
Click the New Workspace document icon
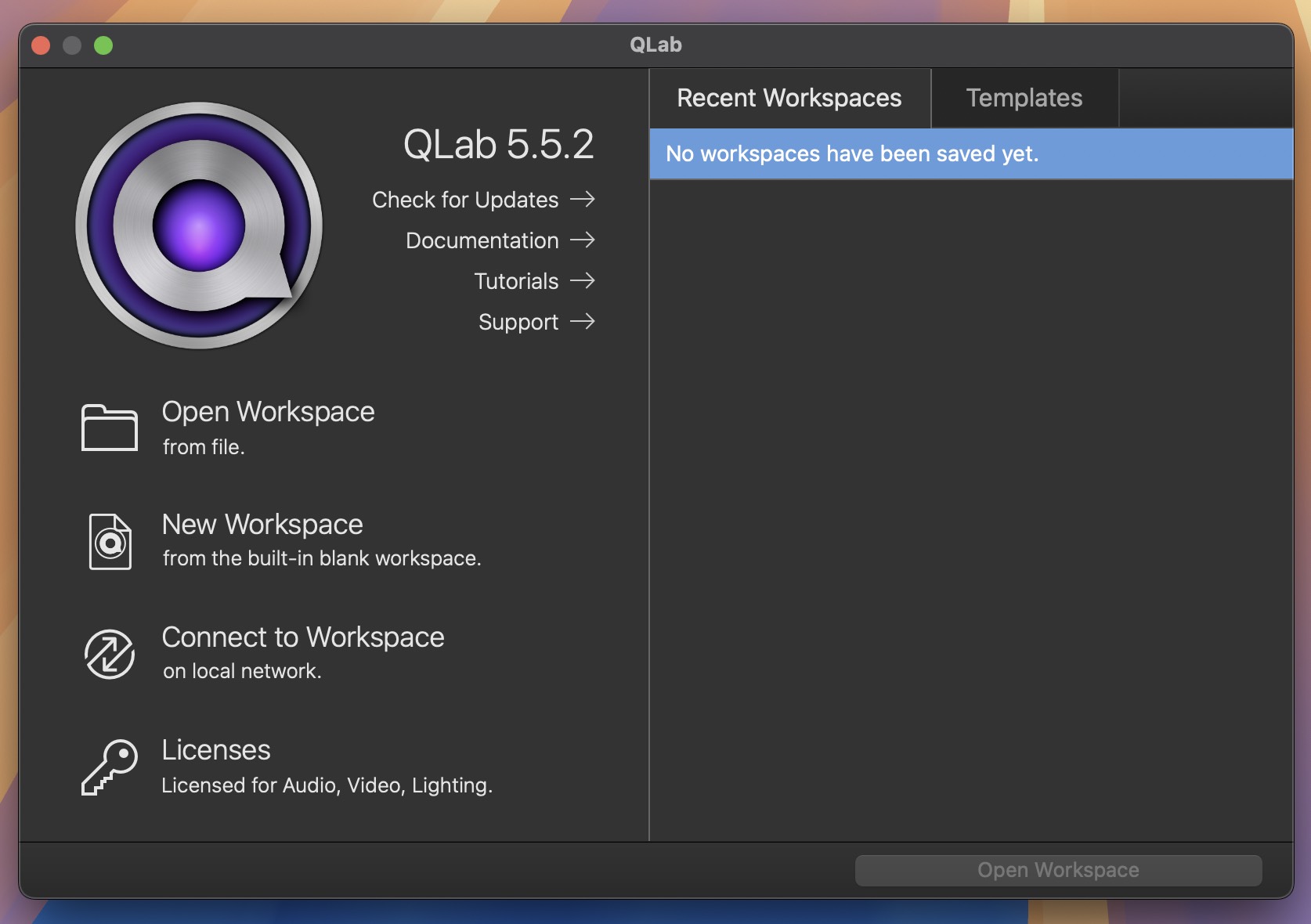point(110,541)
